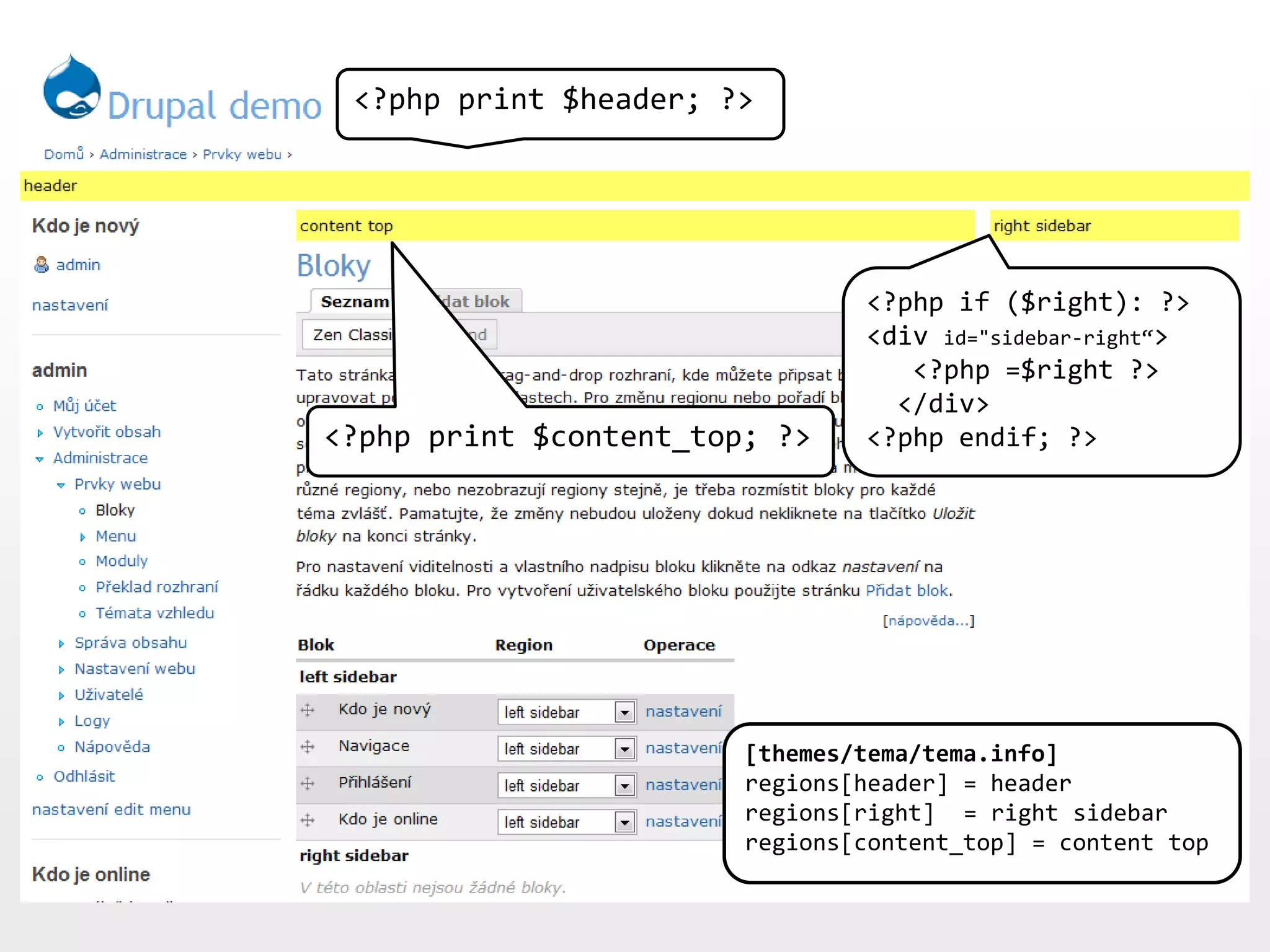Click the Přidat blok inline link
The height and width of the screenshot is (952, 1270).
pyautogui.click(x=907, y=591)
